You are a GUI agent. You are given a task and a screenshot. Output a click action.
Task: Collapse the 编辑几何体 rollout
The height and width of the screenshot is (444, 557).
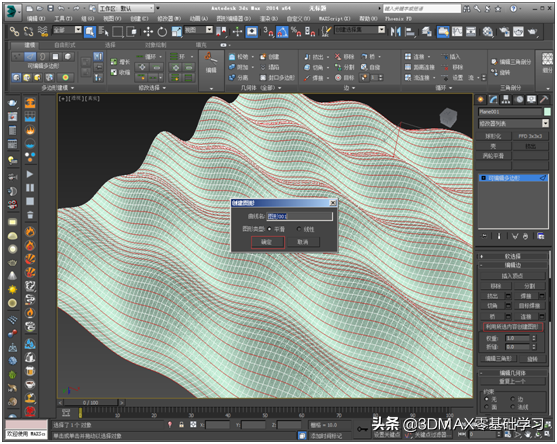coord(513,373)
